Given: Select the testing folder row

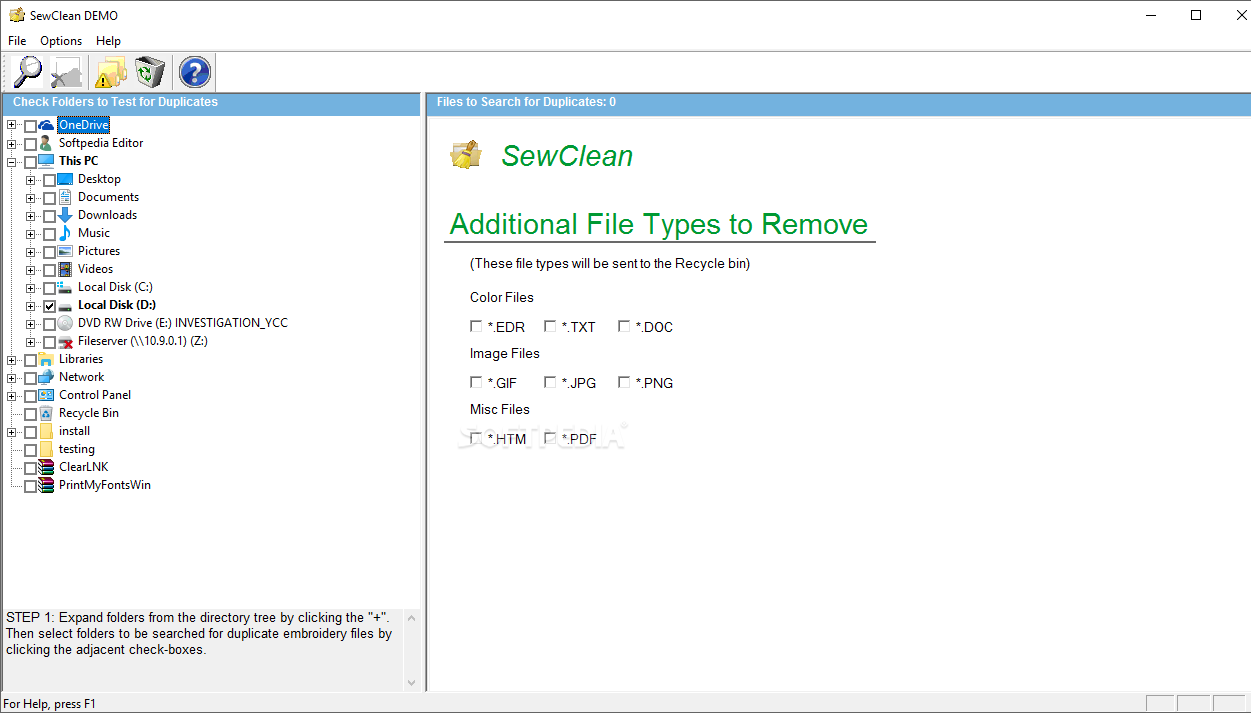Looking at the screenshot, I should click(77, 449).
